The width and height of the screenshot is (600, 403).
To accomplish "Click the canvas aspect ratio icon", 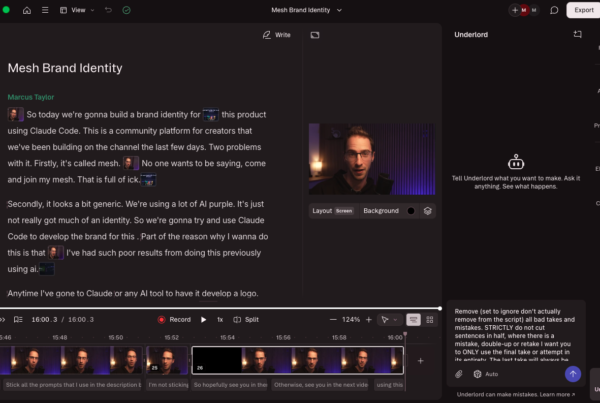I will click(x=315, y=34).
